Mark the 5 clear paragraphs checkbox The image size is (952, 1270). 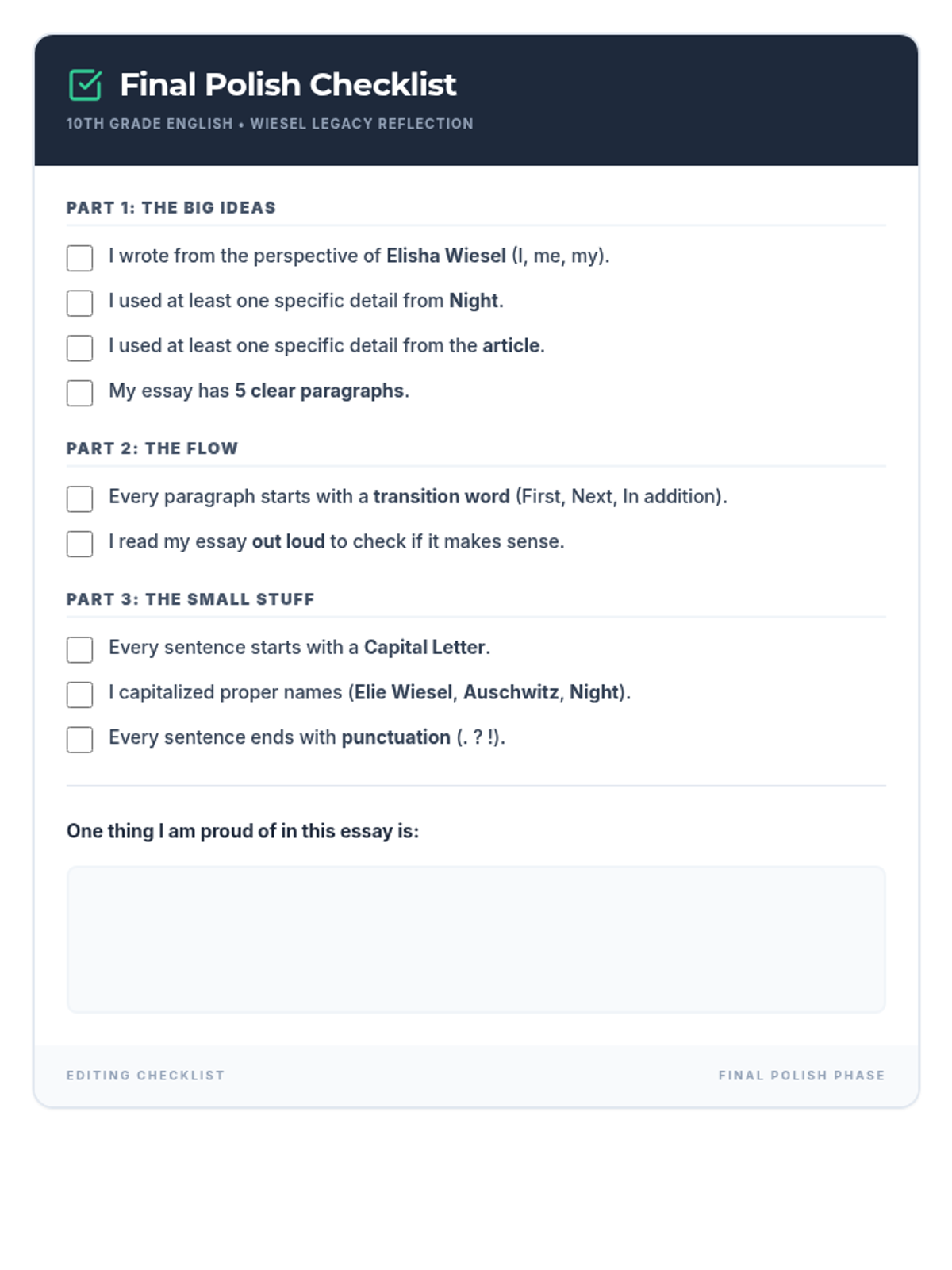point(79,393)
